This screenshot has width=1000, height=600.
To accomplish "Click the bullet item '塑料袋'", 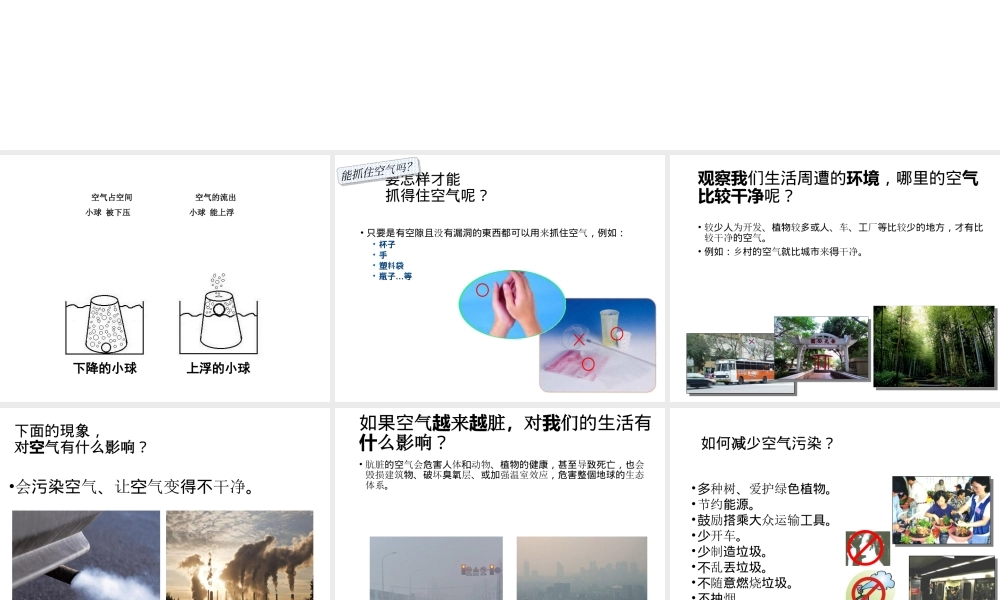I will click(x=391, y=266).
